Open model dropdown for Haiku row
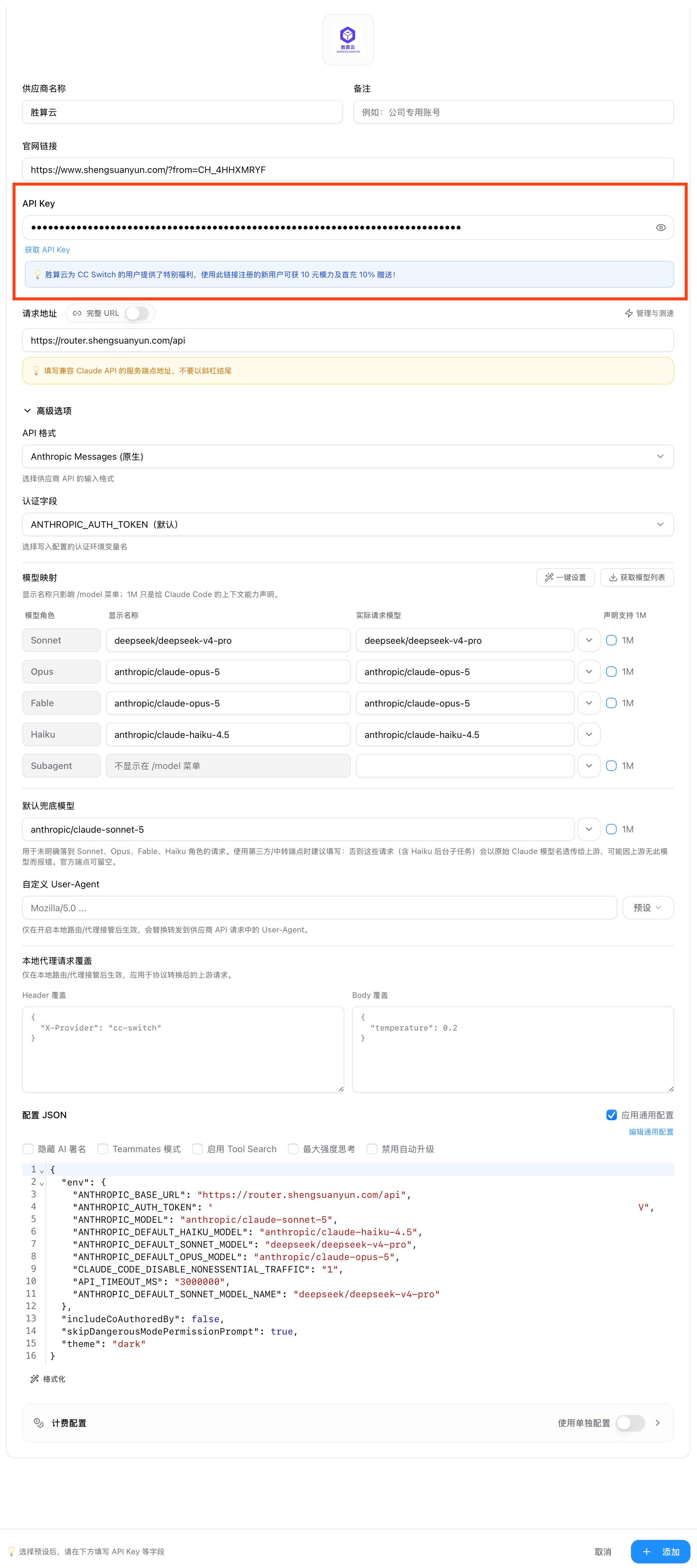 589,735
